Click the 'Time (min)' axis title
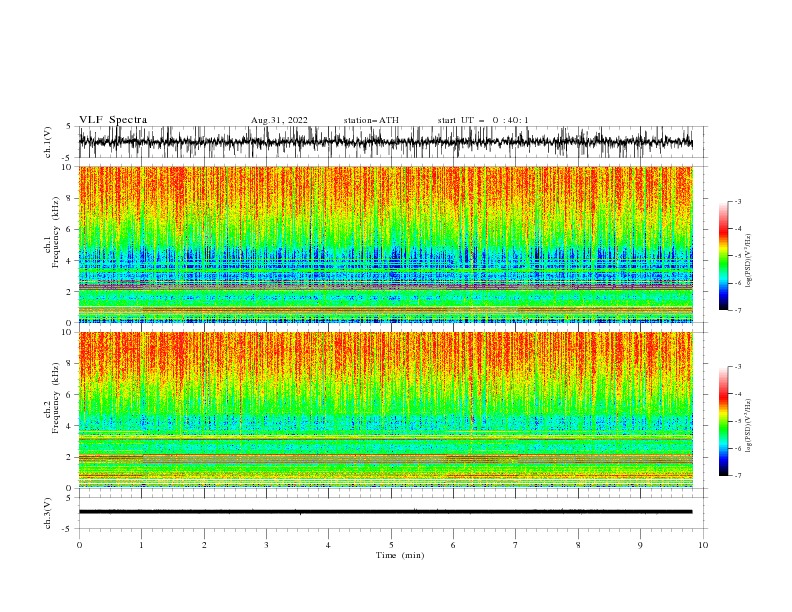The image size is (792, 612). (400, 555)
